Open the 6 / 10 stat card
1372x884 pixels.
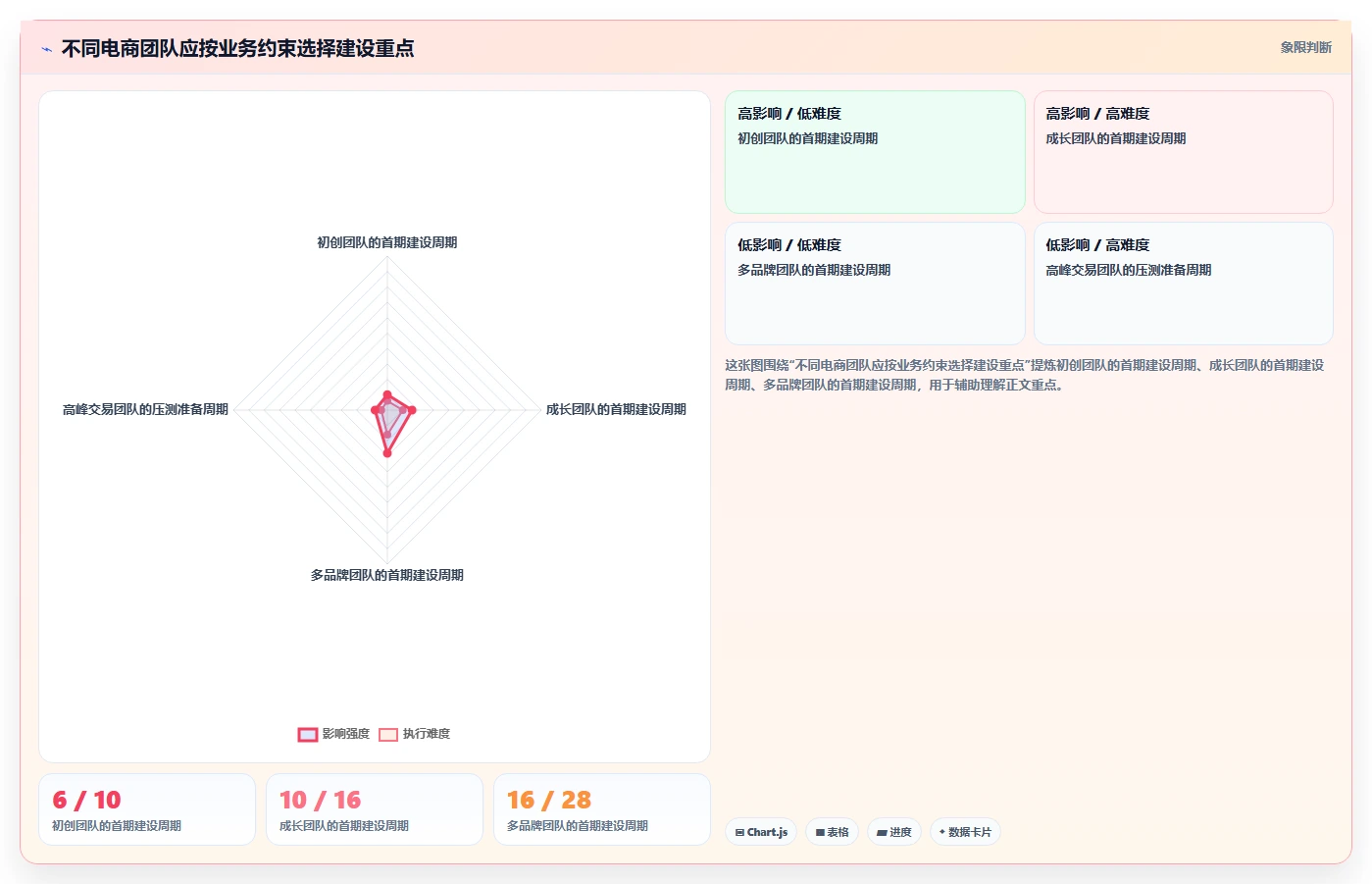click(147, 809)
